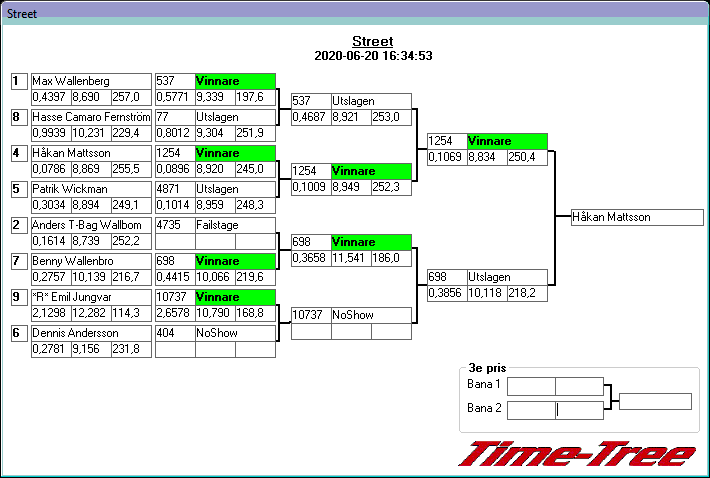Click the *R* Emil Jungvar name cell
The image size is (710, 478).
[x=91, y=297]
